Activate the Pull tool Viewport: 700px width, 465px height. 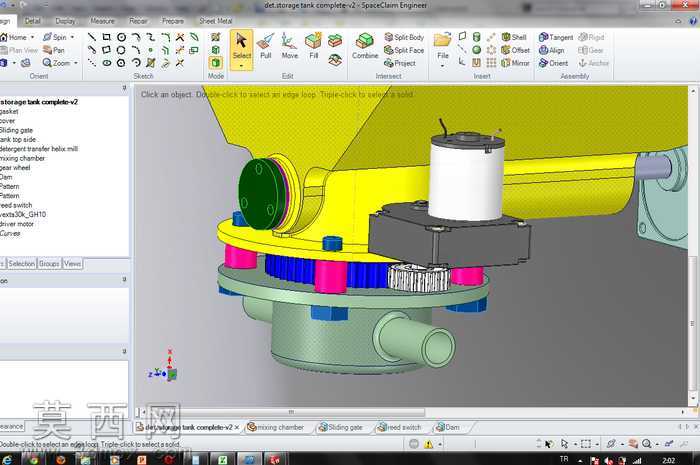point(266,46)
